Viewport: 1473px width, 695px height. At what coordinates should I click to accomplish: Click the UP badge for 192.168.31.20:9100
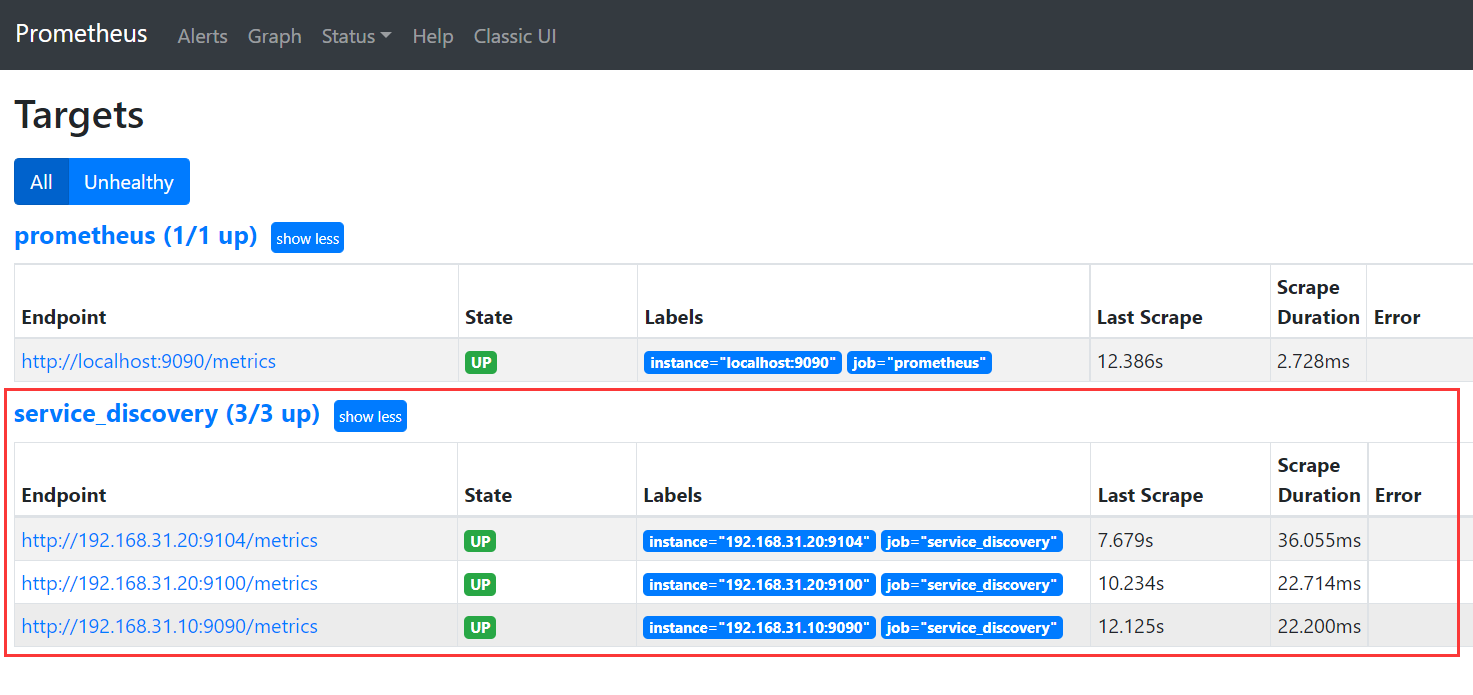tap(480, 584)
